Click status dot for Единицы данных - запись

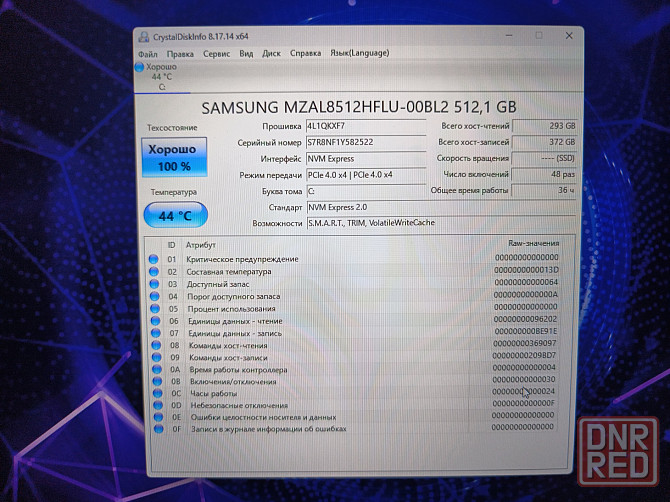(156, 333)
